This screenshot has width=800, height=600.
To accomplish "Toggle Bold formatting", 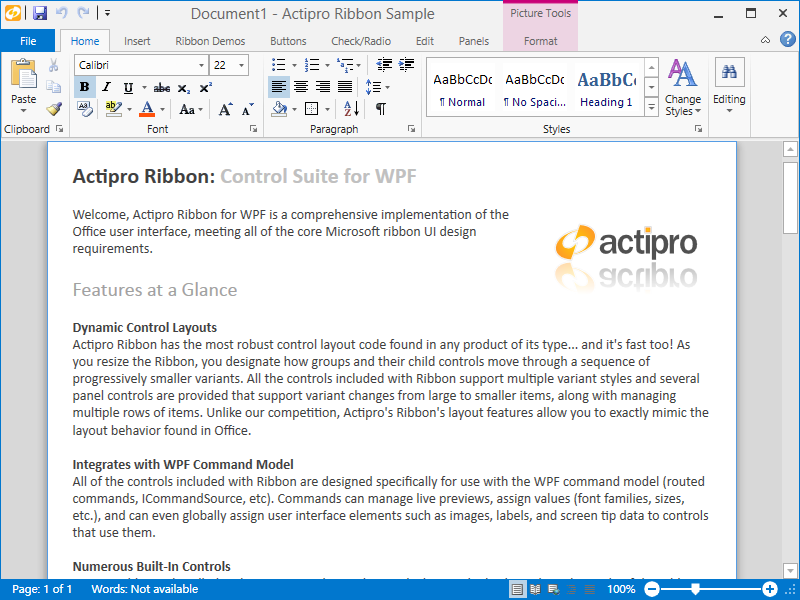I will [85, 87].
